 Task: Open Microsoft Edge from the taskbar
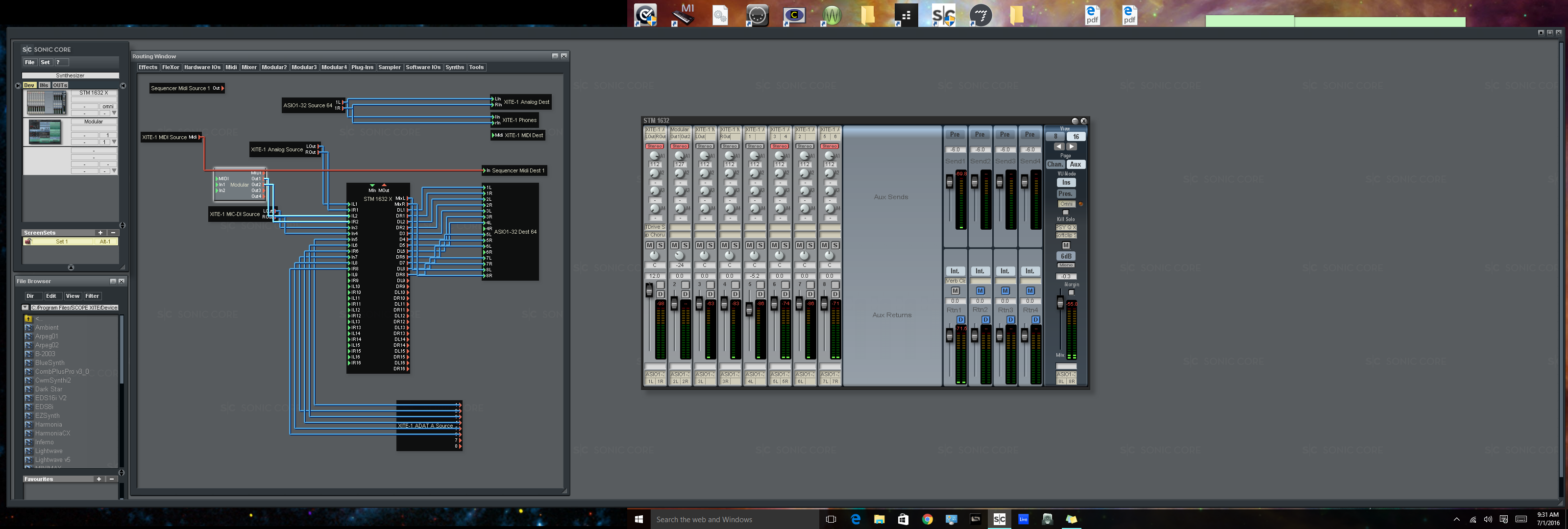(x=855, y=519)
